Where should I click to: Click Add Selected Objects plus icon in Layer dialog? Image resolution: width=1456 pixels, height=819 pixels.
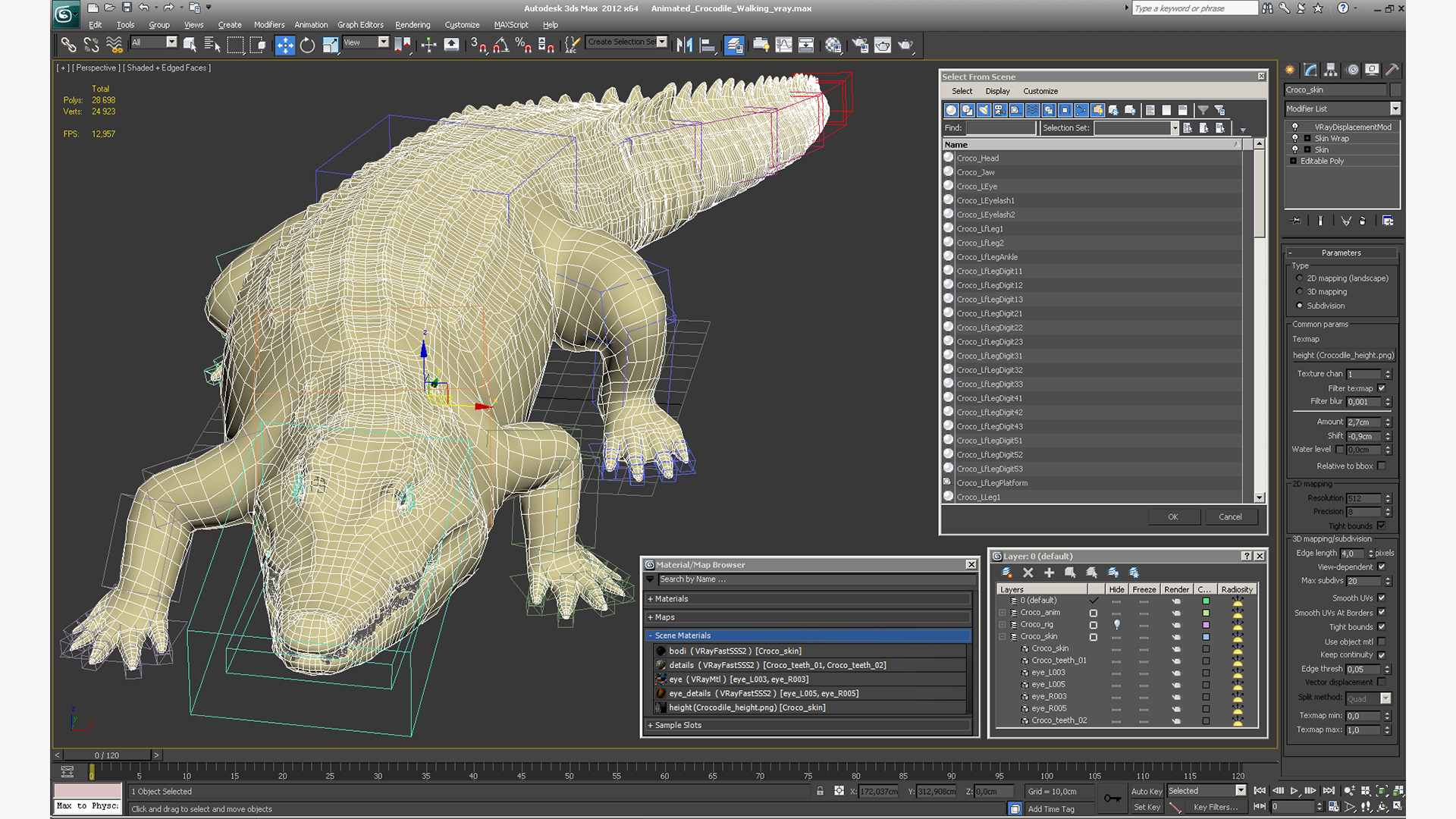click(x=1049, y=573)
